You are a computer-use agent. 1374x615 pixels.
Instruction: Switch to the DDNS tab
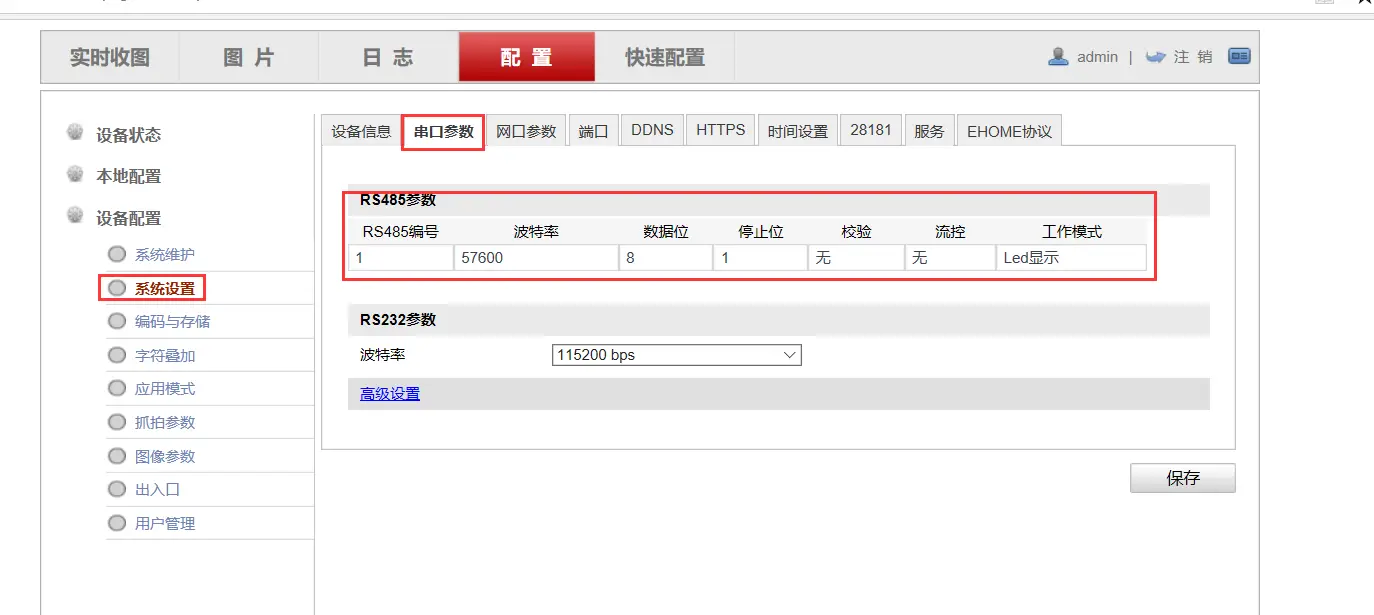pos(651,129)
